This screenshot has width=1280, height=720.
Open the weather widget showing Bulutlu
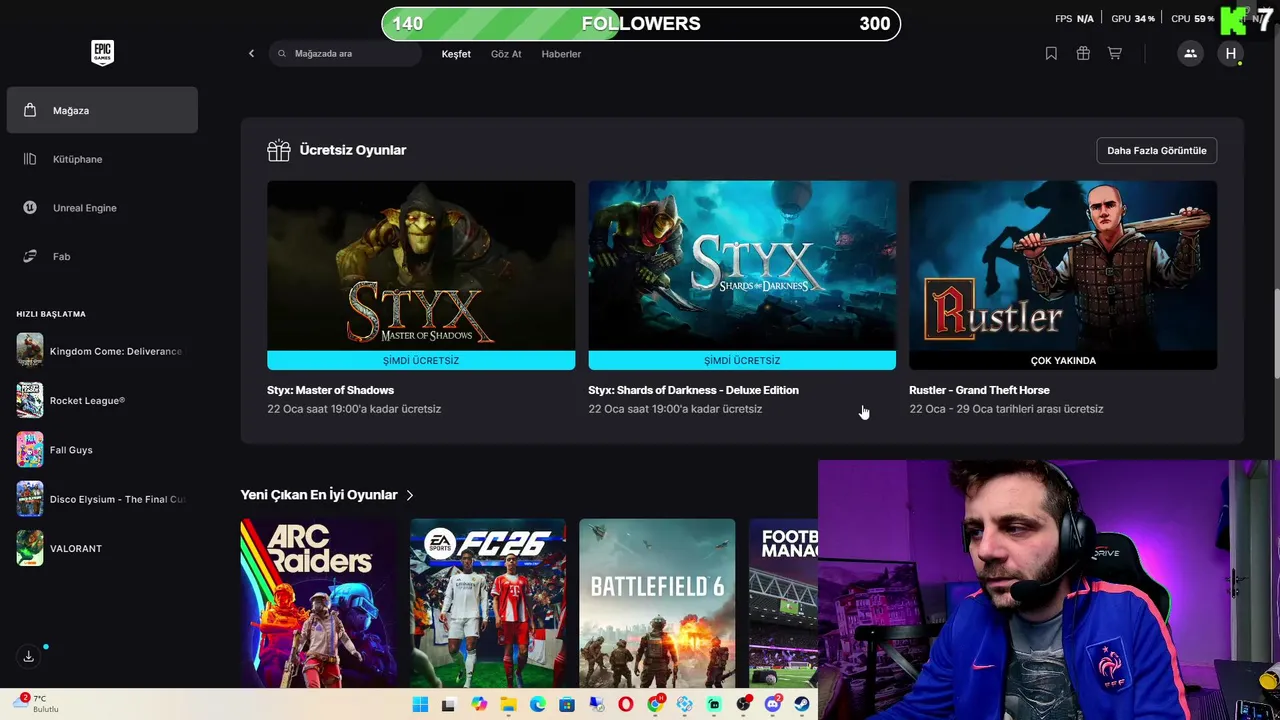[x=36, y=704]
